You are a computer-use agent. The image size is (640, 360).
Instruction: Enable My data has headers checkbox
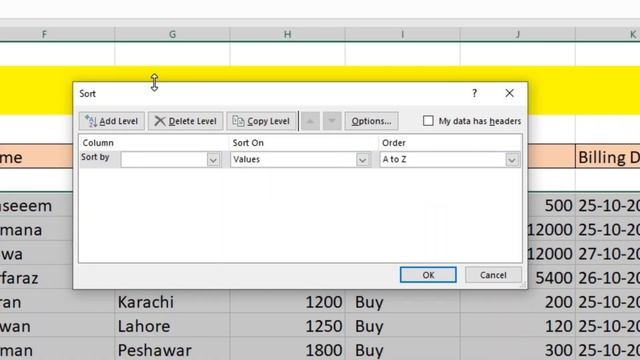coord(428,121)
